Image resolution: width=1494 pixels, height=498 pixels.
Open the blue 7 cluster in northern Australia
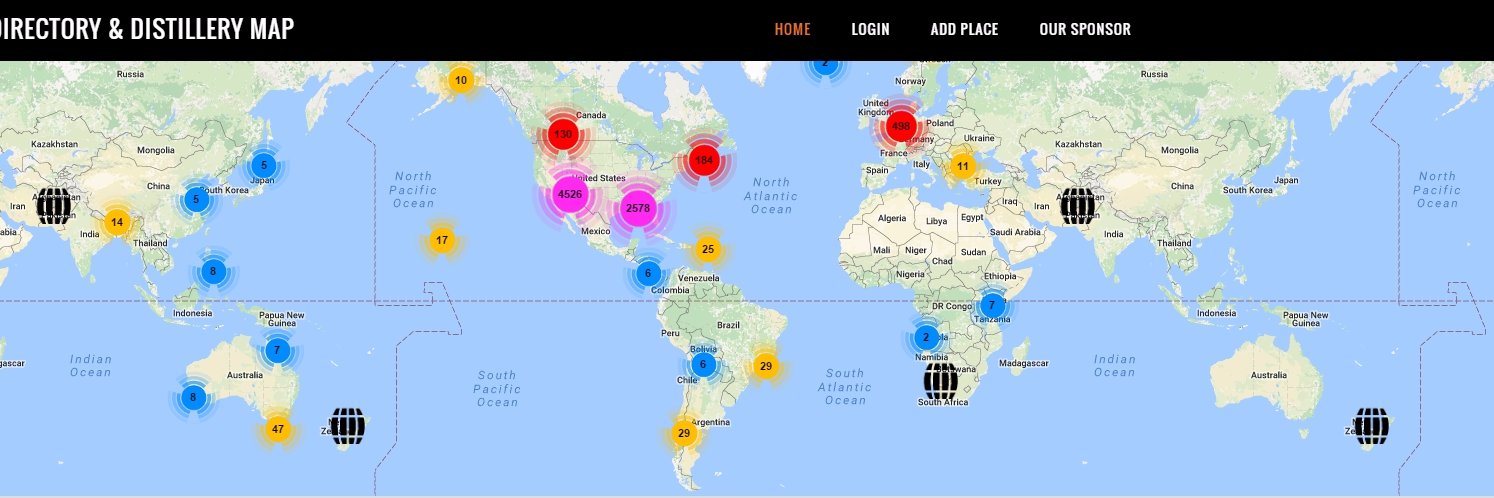tap(277, 350)
